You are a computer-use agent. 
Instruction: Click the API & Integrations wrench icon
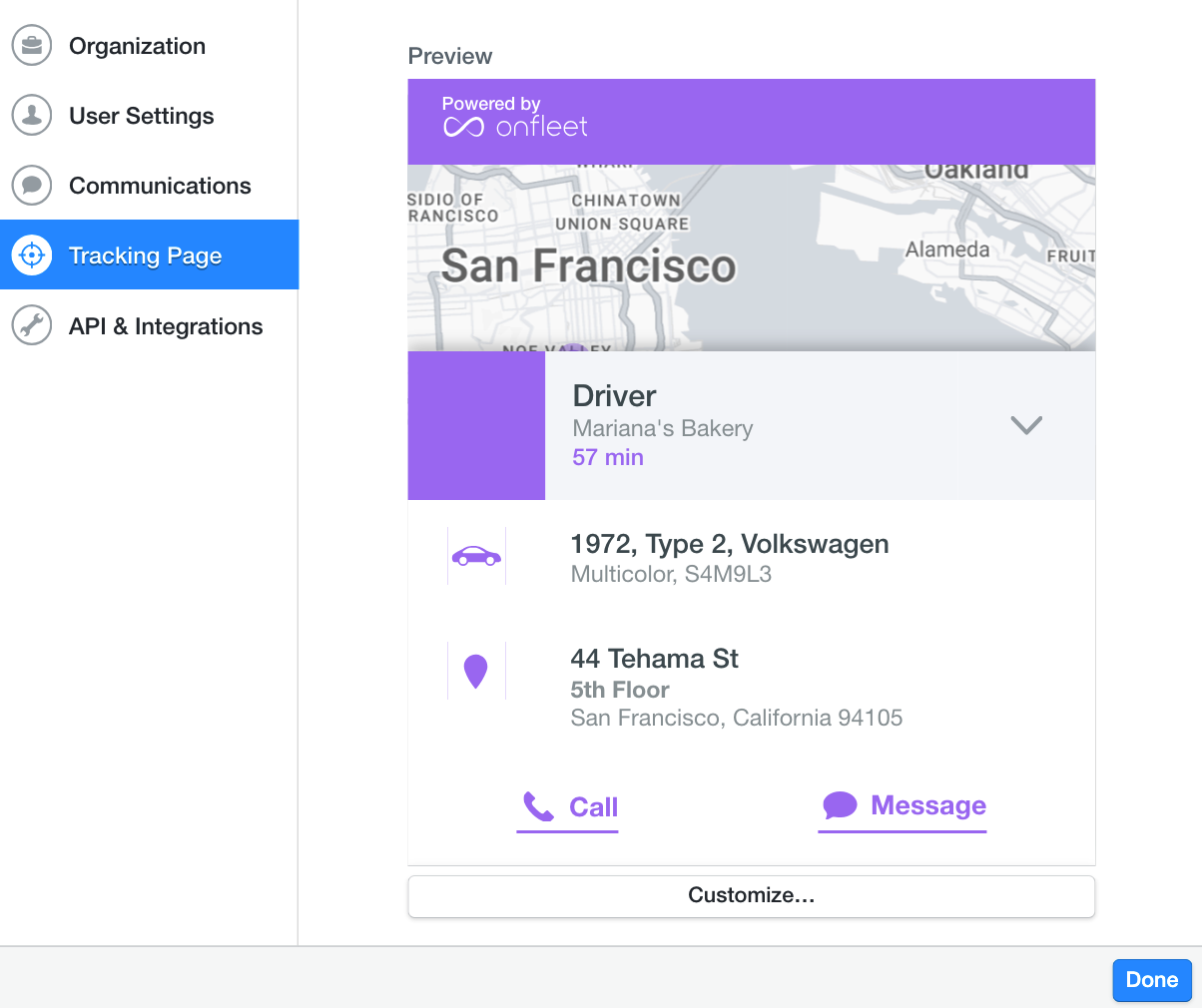32,326
